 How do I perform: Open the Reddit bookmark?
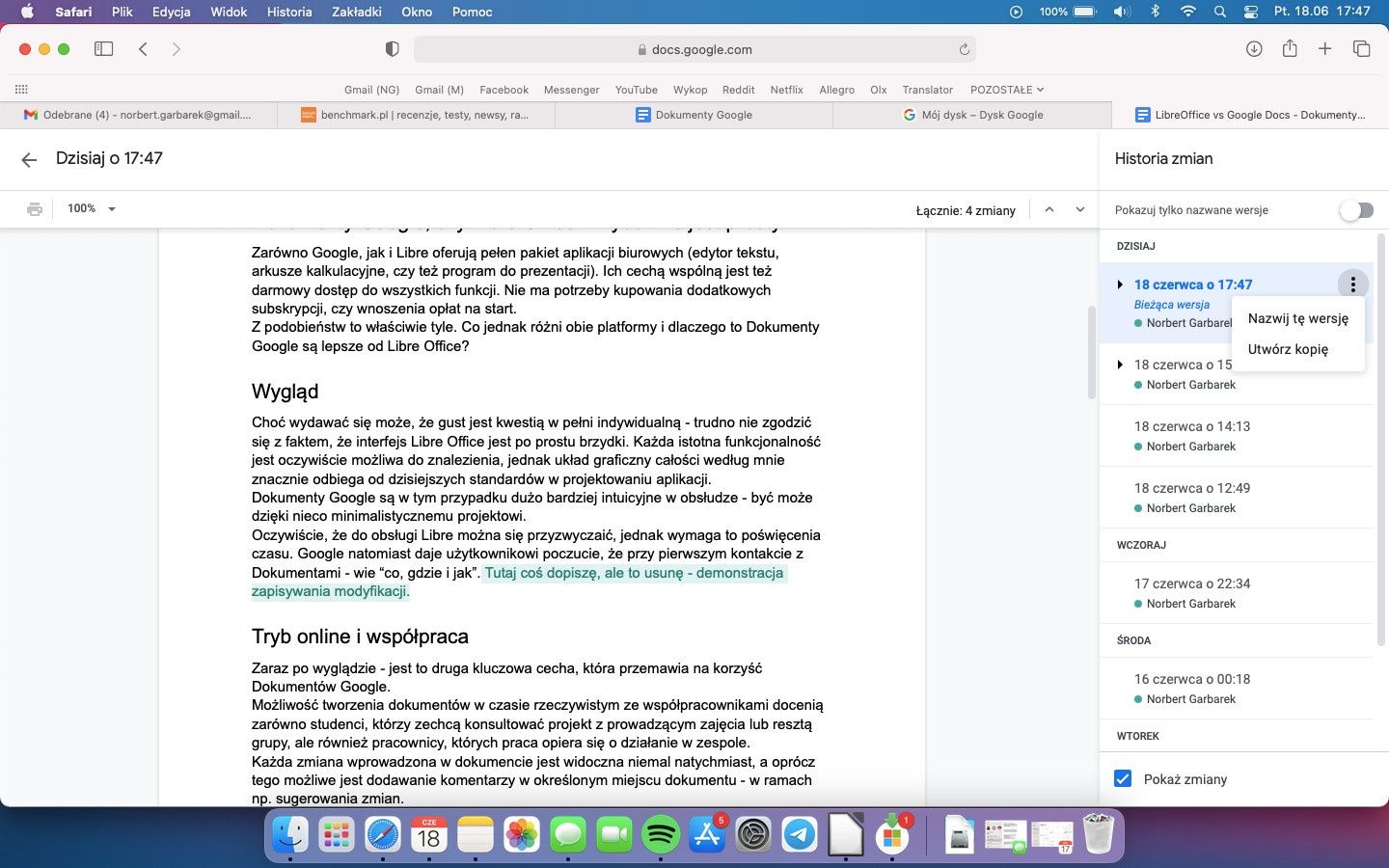(738, 90)
